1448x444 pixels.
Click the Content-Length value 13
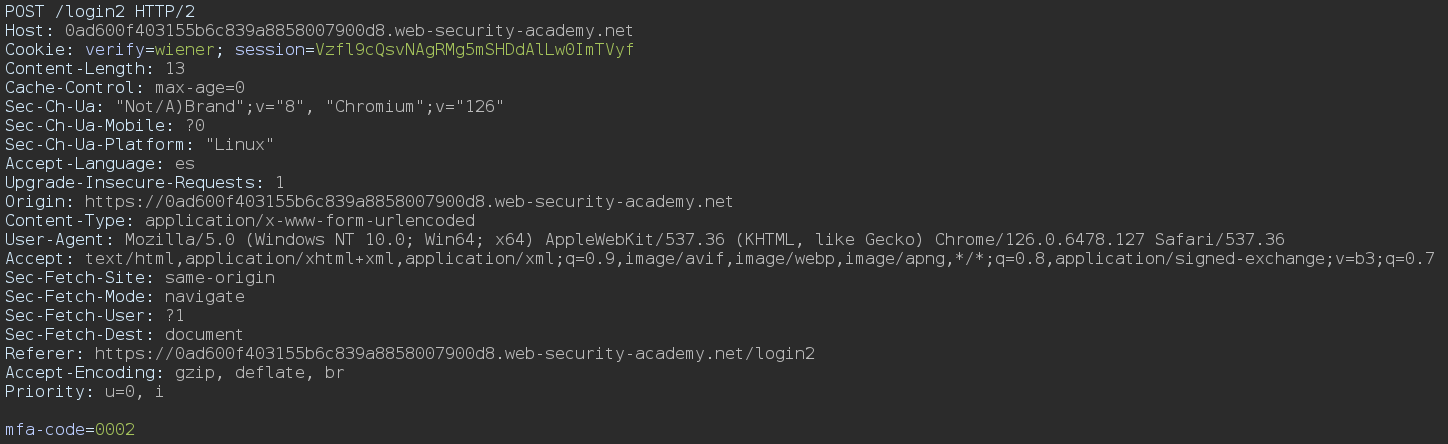click(174, 68)
